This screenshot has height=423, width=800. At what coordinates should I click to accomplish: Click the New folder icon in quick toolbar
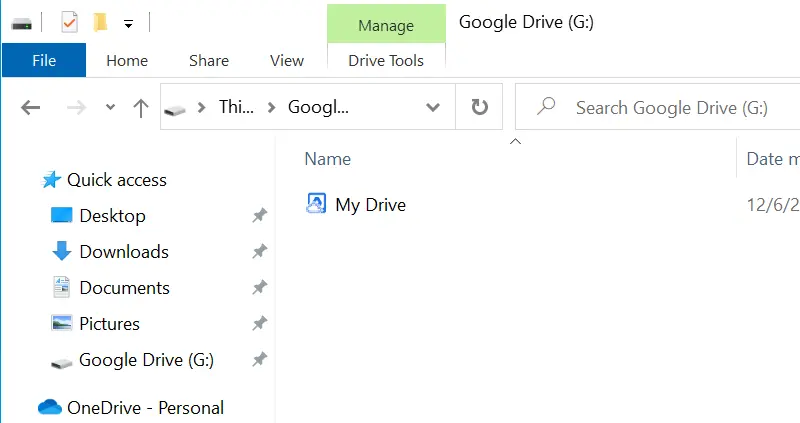pyautogui.click(x=100, y=22)
